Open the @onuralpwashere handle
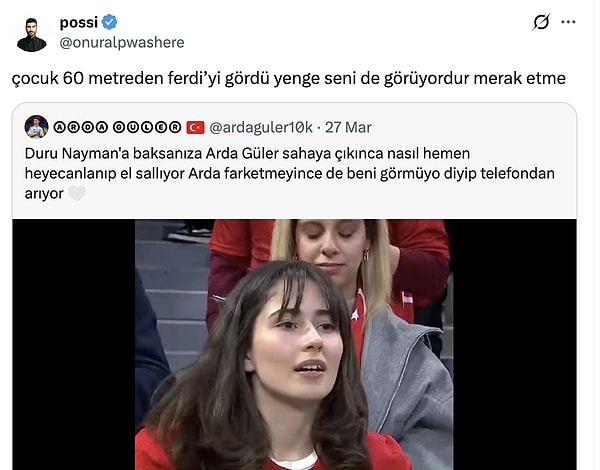600x470 pixels. (122, 42)
